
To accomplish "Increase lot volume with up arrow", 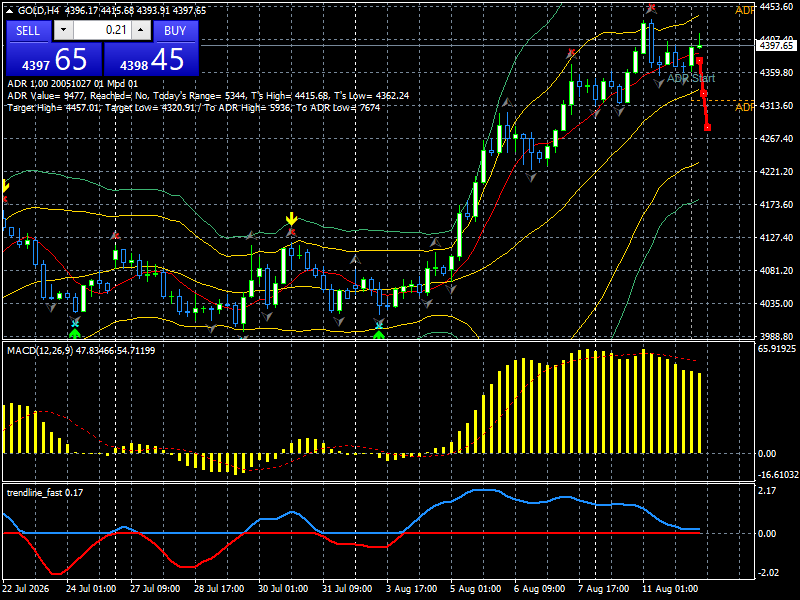I will click(141, 30).
